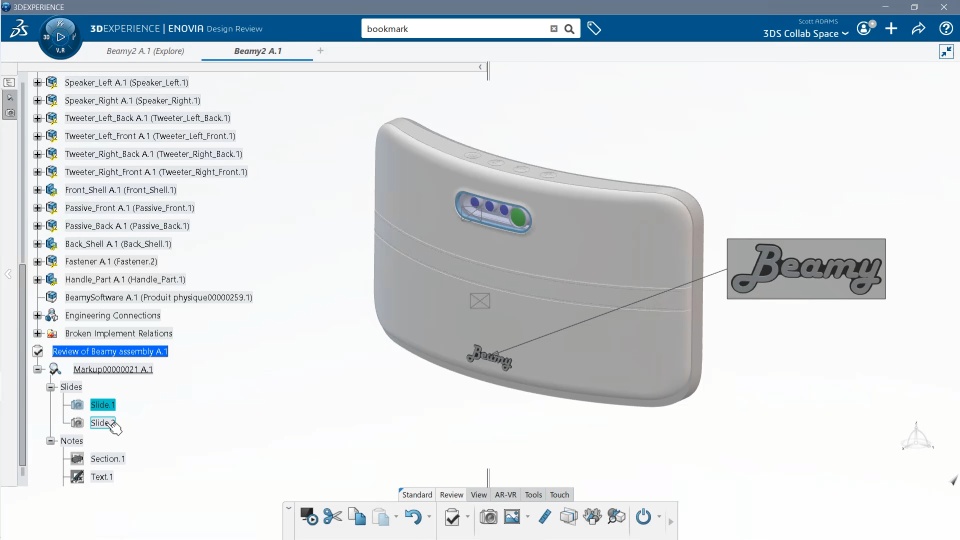The width and height of the screenshot is (960, 540).
Task: Expand the Front_Shell A.1 node
Action: [37, 190]
